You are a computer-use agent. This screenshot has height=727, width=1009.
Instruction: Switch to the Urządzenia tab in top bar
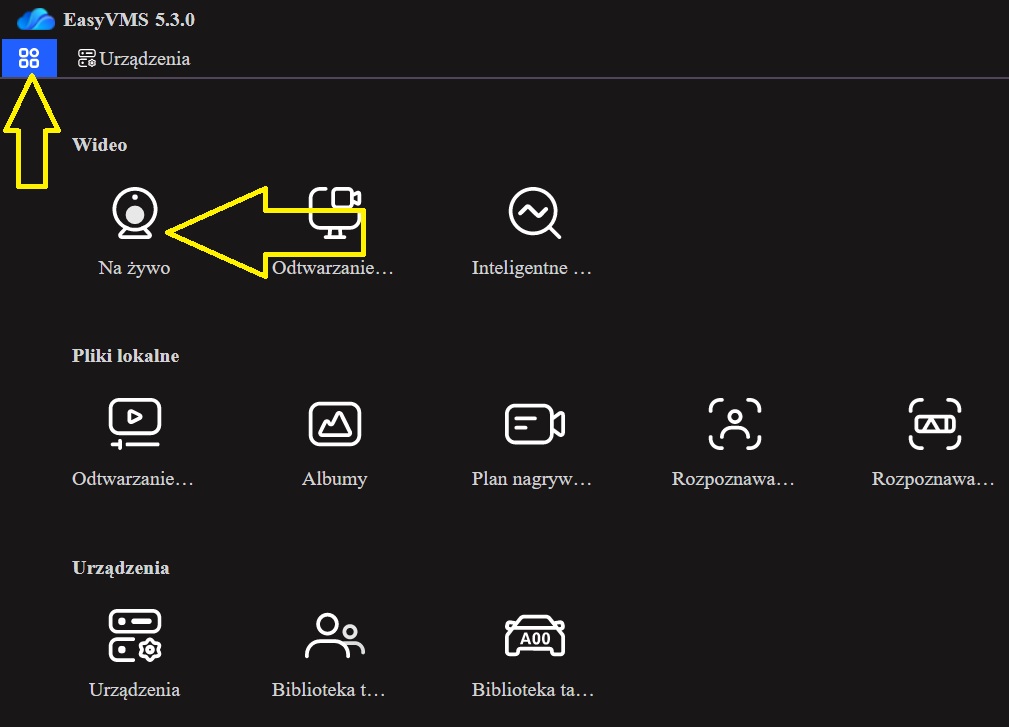[x=134, y=59]
